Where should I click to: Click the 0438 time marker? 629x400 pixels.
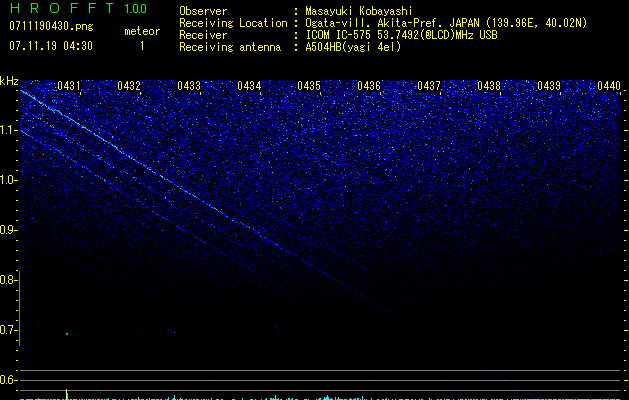(x=489, y=86)
